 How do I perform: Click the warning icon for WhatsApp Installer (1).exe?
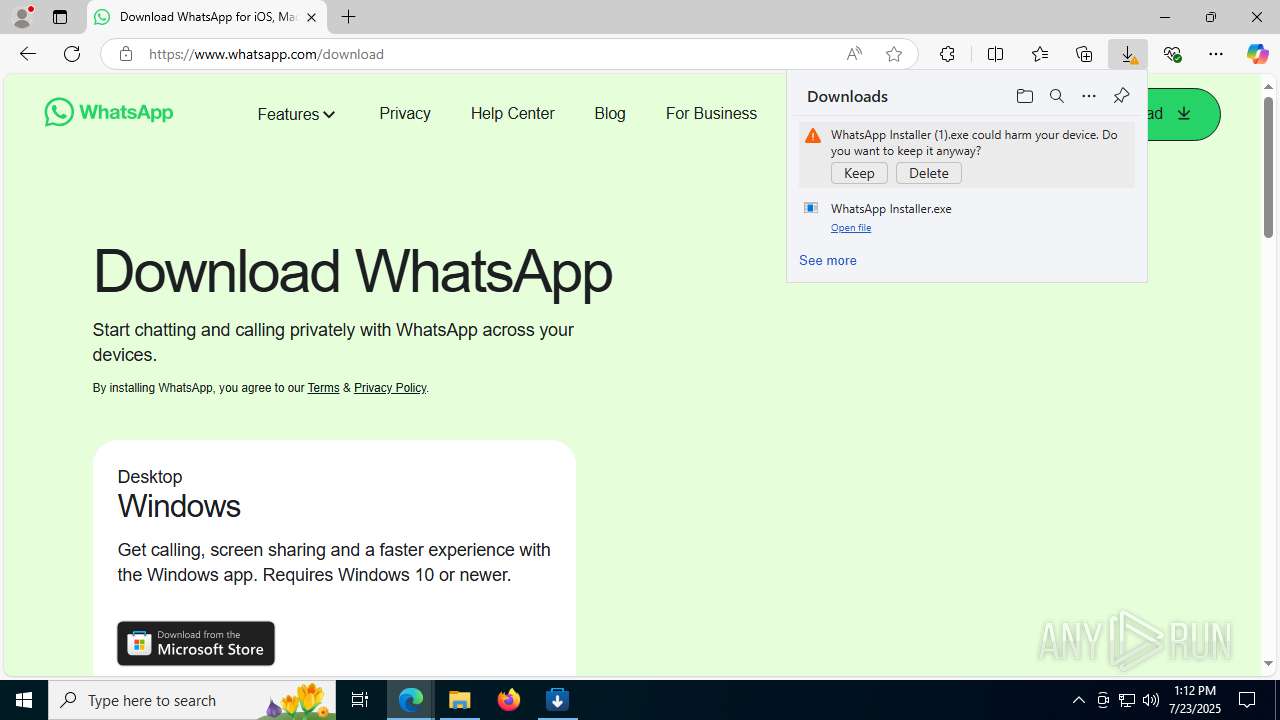(813, 136)
